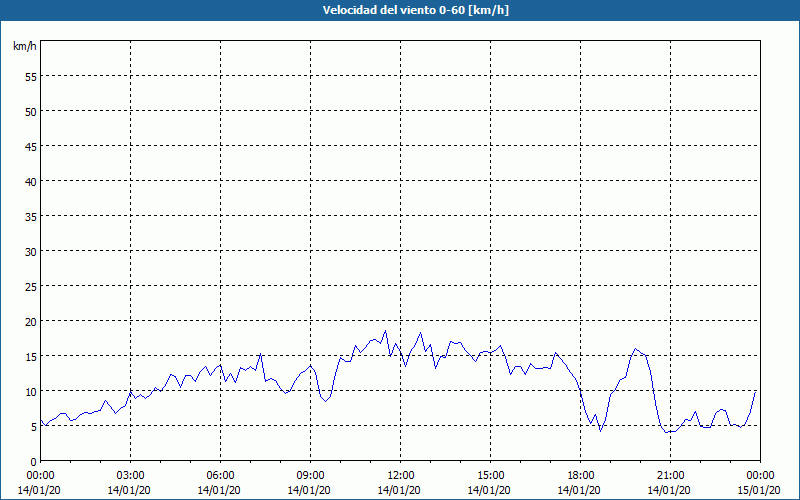800x500 pixels.
Task: Click the date 14/01/20 under 12:00
Action: [399, 490]
